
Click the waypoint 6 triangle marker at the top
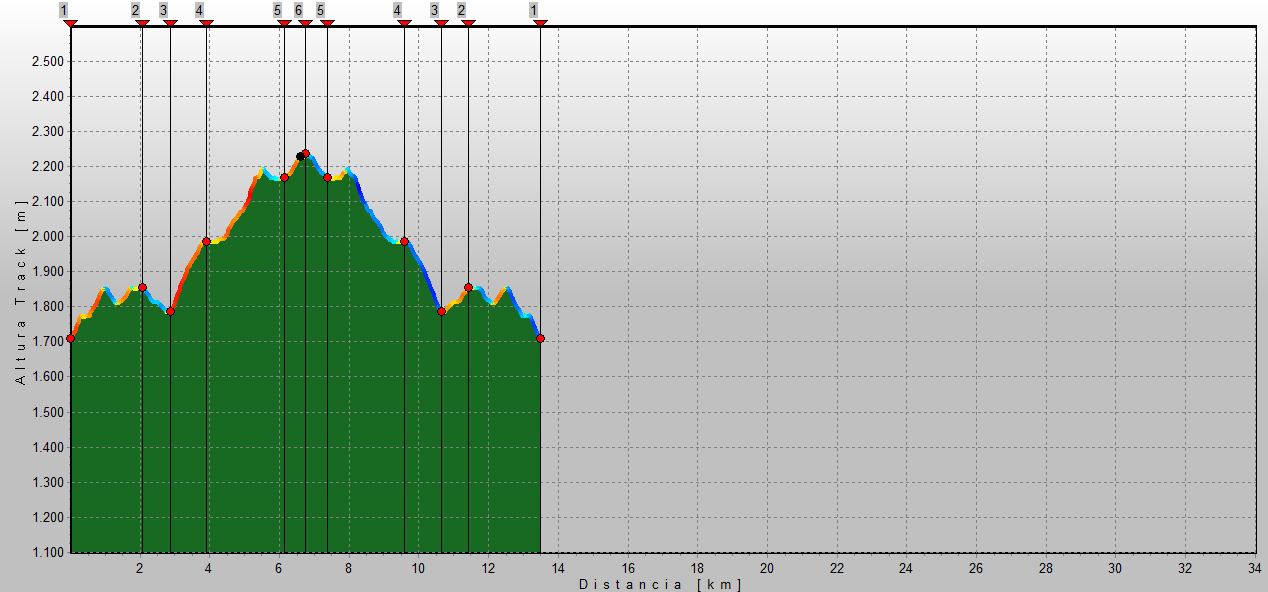pos(305,23)
